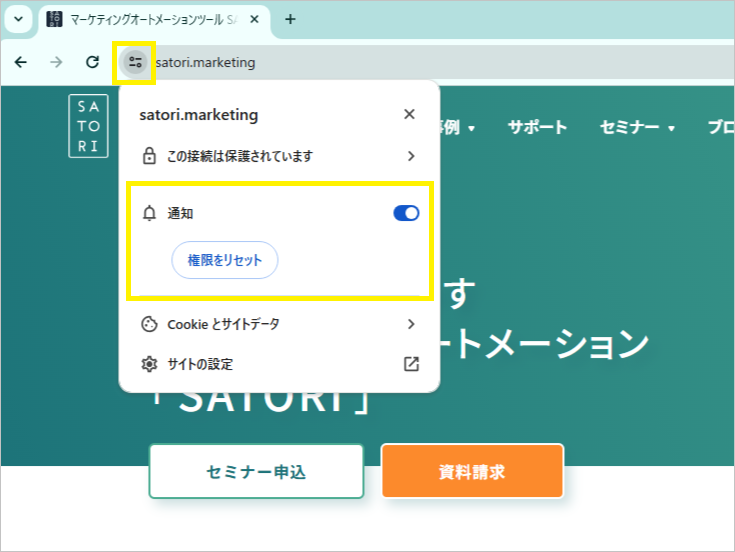This screenshot has width=735, height=552.
Task: Close the site info popup
Action: [x=409, y=114]
